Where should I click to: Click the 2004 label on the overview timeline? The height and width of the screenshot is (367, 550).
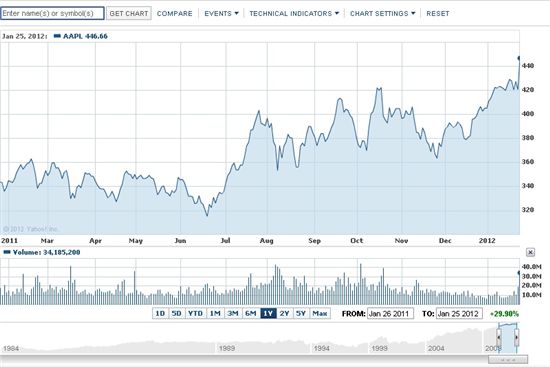click(436, 348)
